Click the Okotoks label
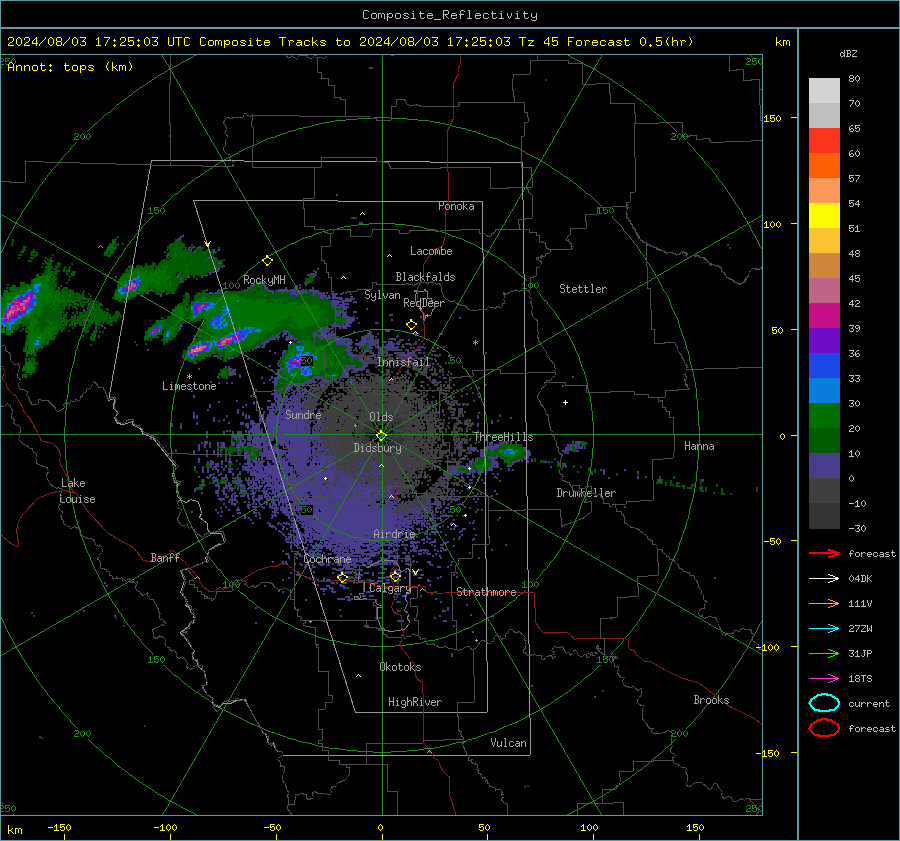Viewport: 900px width, 841px height. pos(400,667)
